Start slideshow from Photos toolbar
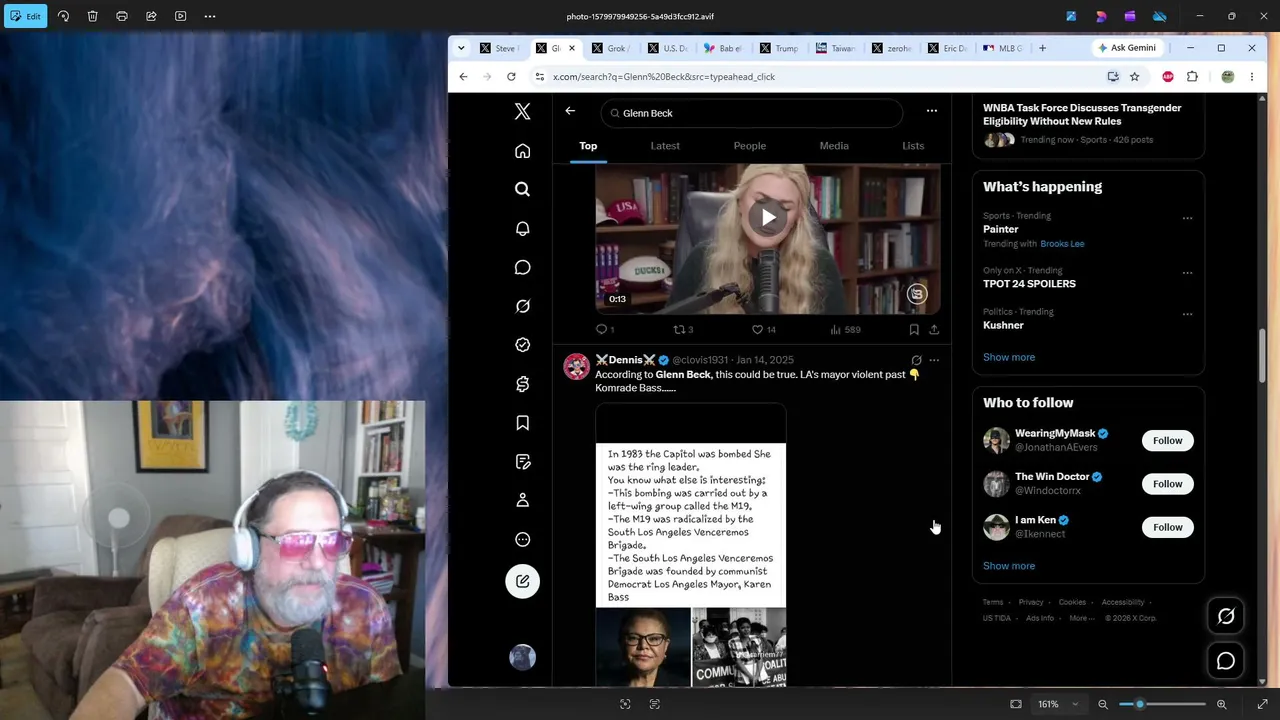The width and height of the screenshot is (1280, 720). coord(180,16)
